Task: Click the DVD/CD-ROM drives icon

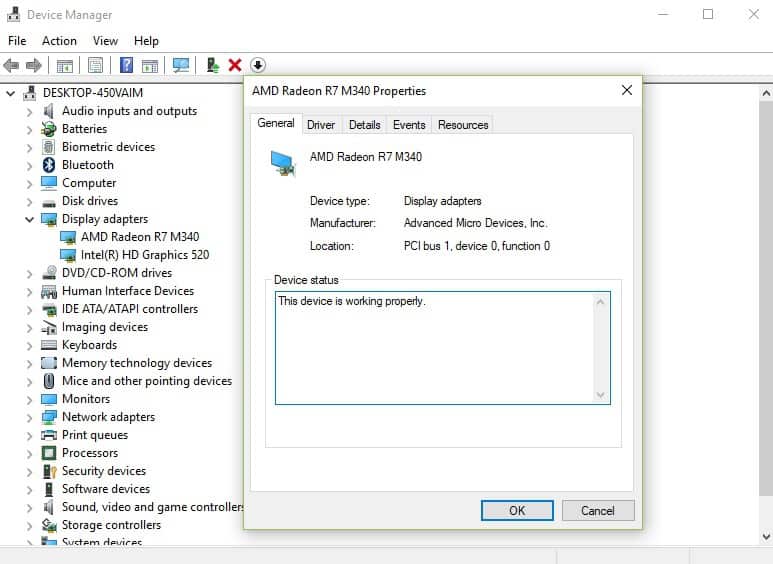Action: click(x=49, y=273)
